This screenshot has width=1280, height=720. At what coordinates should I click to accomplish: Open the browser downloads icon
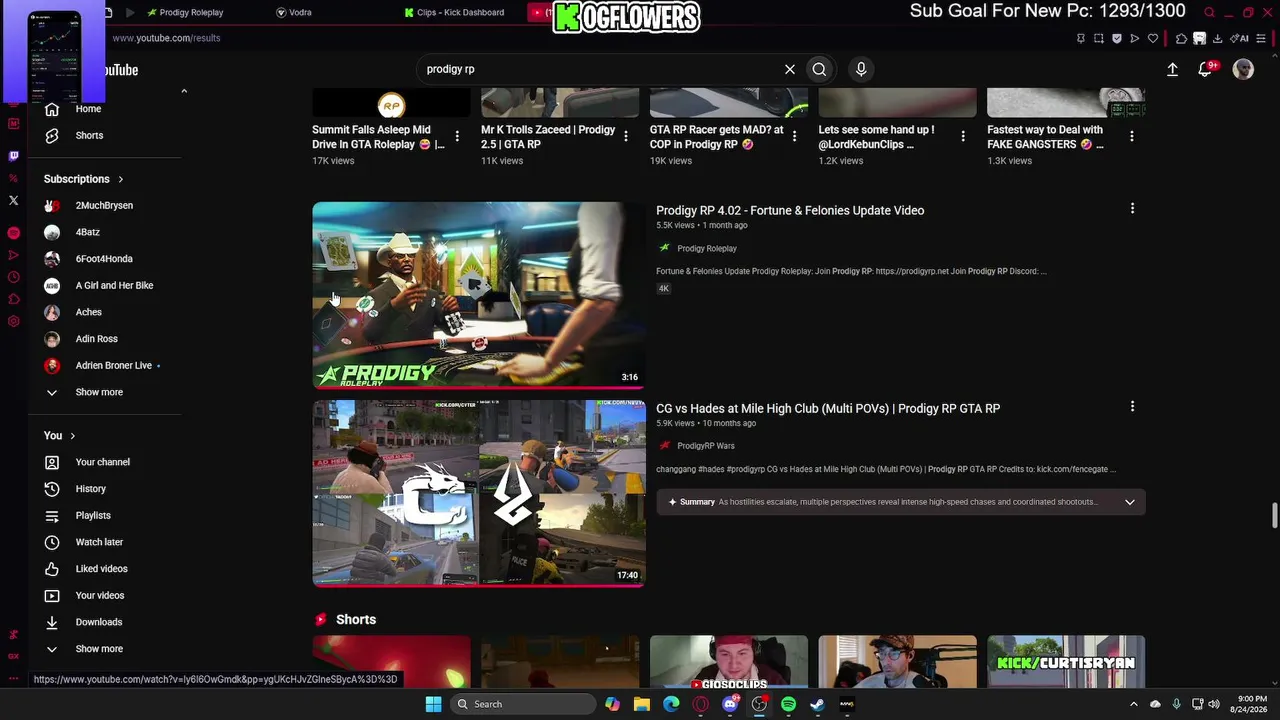coord(1217,38)
